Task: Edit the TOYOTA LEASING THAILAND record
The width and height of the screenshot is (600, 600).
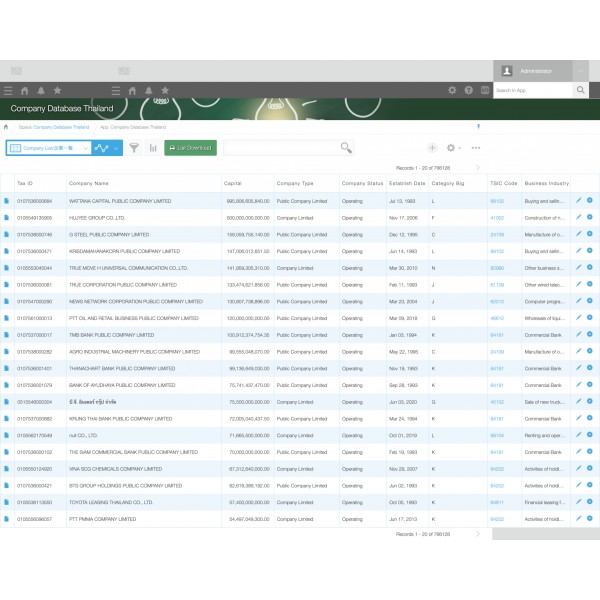Action: tap(579, 501)
